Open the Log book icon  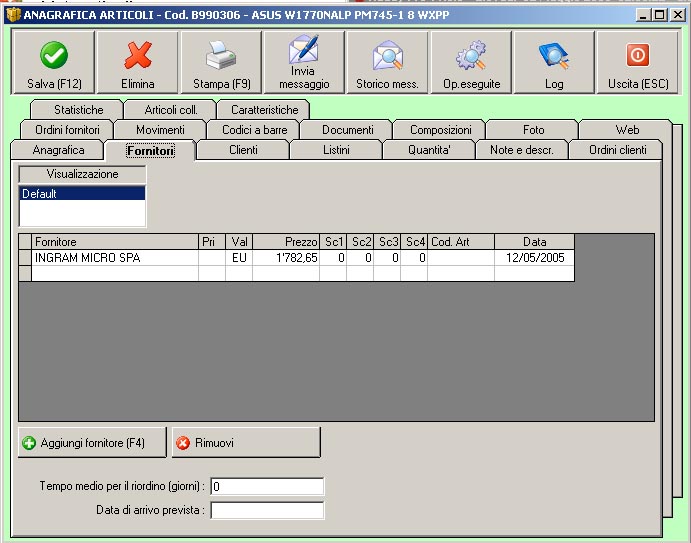pos(554,56)
